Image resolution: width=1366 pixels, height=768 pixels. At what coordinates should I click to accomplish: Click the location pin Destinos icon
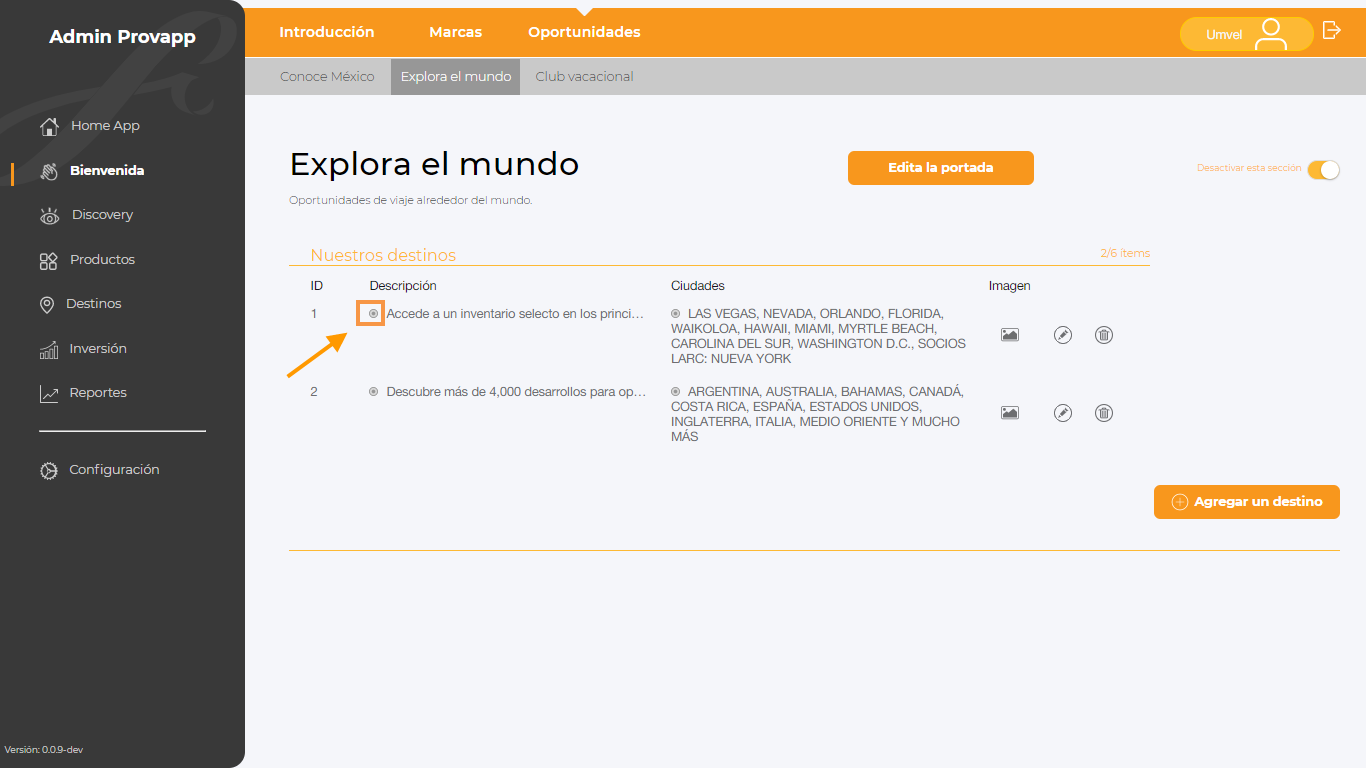(x=47, y=305)
